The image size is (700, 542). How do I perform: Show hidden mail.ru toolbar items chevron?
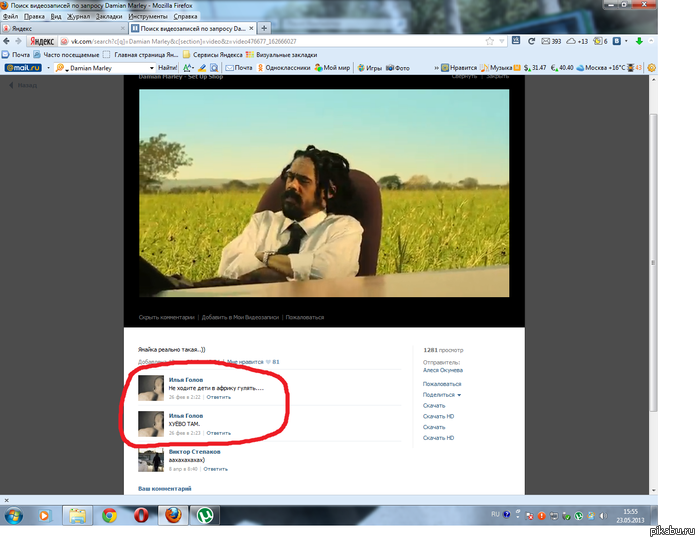coord(436,68)
